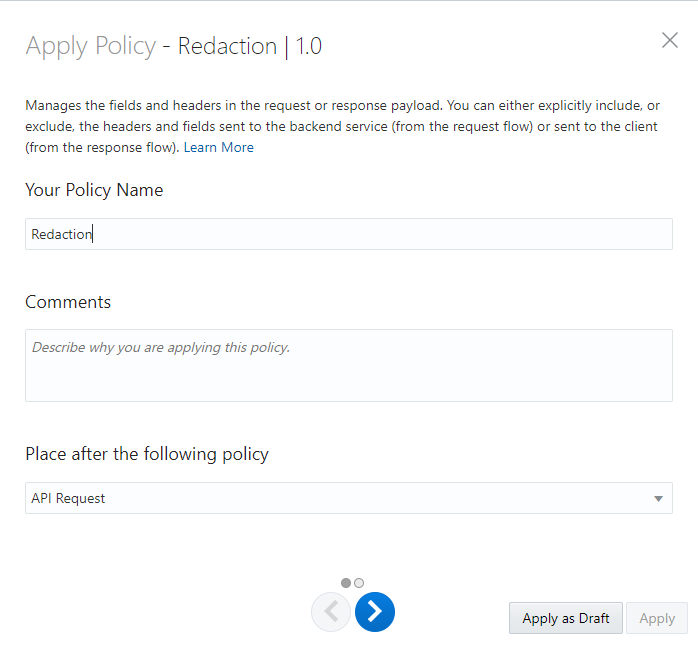Click the Apply as Draft button
Screen dimensions: 698x648
click(565, 618)
